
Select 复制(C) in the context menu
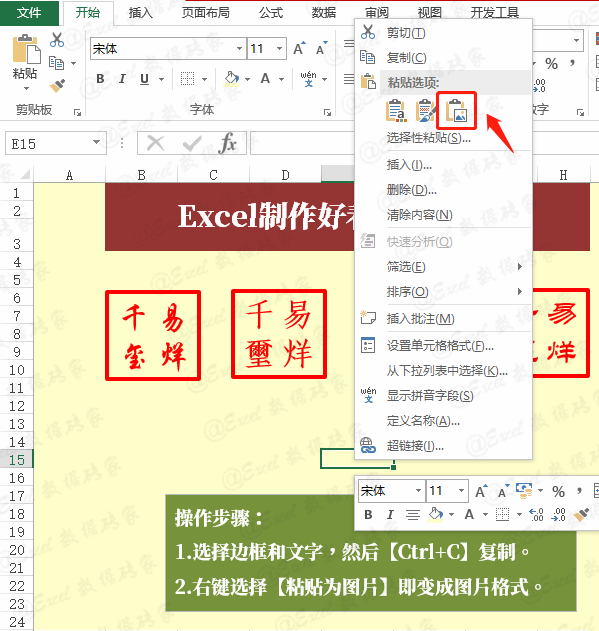tap(443, 58)
